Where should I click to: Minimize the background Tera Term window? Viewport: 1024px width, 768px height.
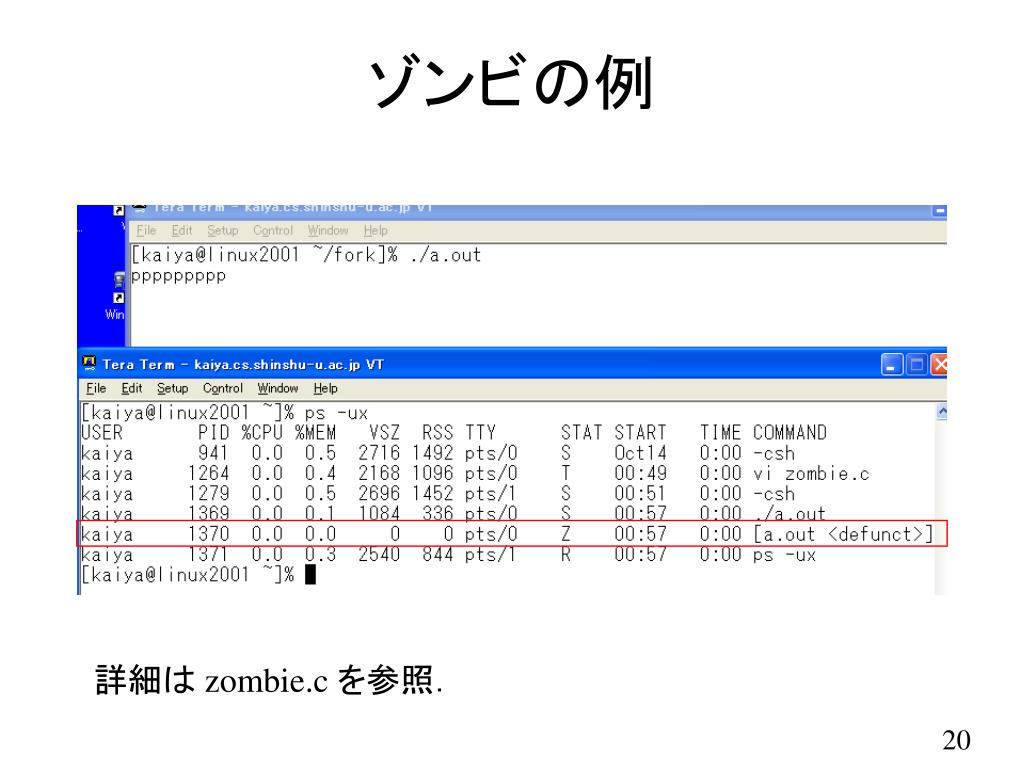point(939,211)
